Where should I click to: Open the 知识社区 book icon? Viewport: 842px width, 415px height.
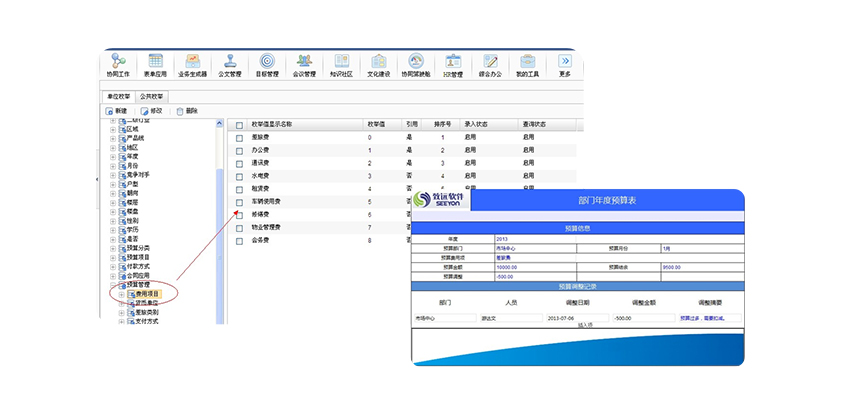342,61
